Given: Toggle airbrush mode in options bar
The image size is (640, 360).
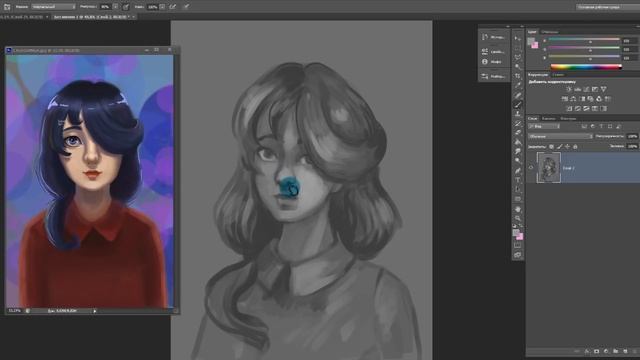Looking at the screenshot, I should 173,7.
